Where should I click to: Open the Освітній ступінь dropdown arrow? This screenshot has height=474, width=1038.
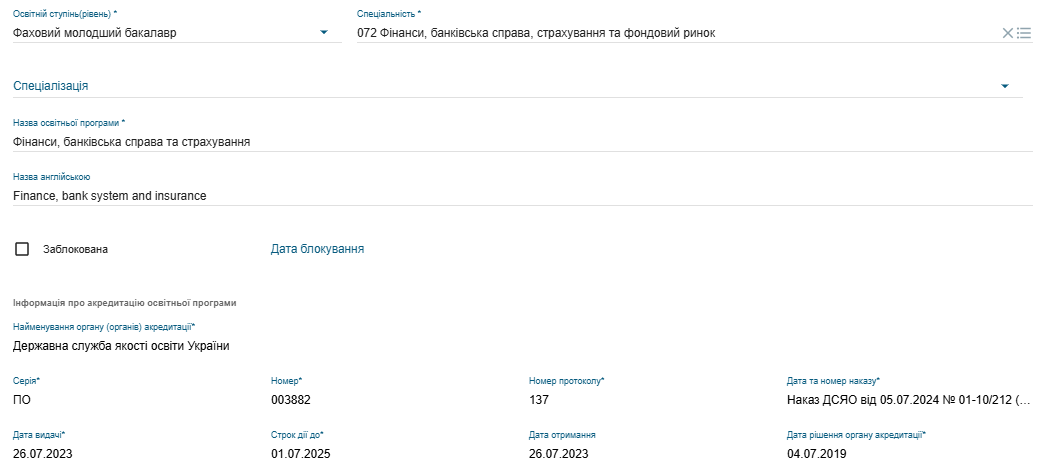(324, 32)
